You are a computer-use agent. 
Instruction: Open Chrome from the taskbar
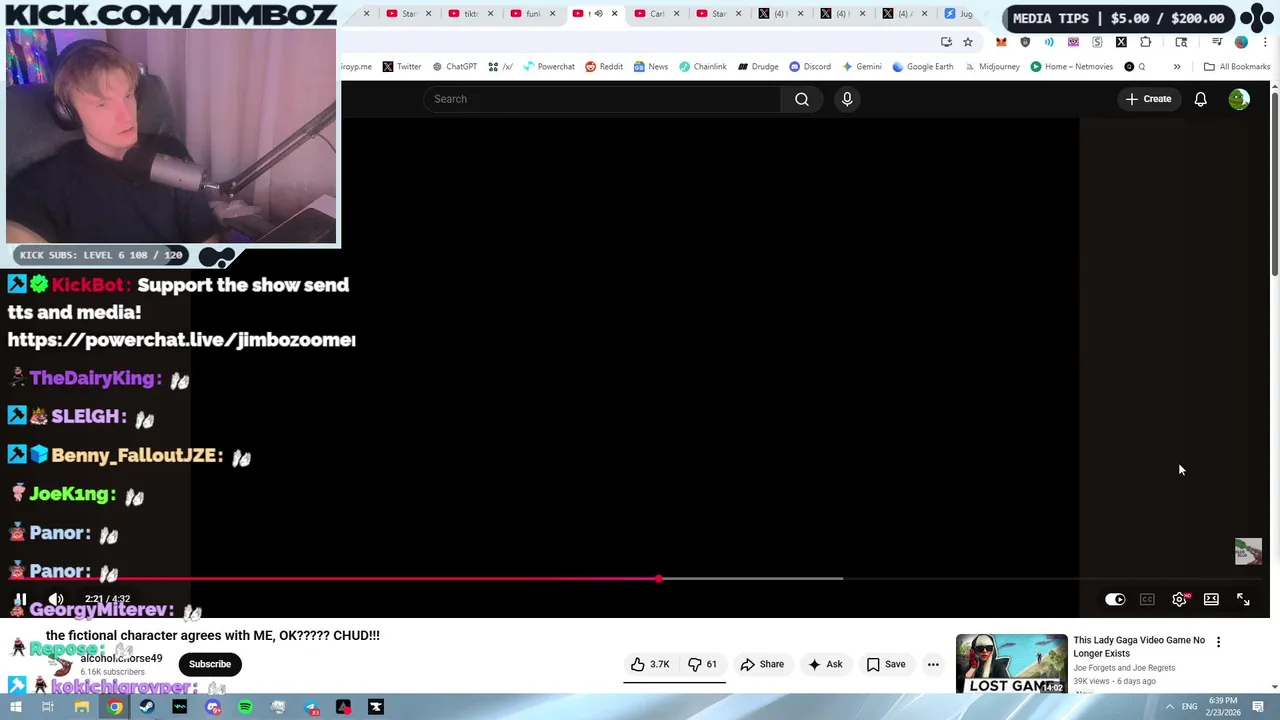115,707
